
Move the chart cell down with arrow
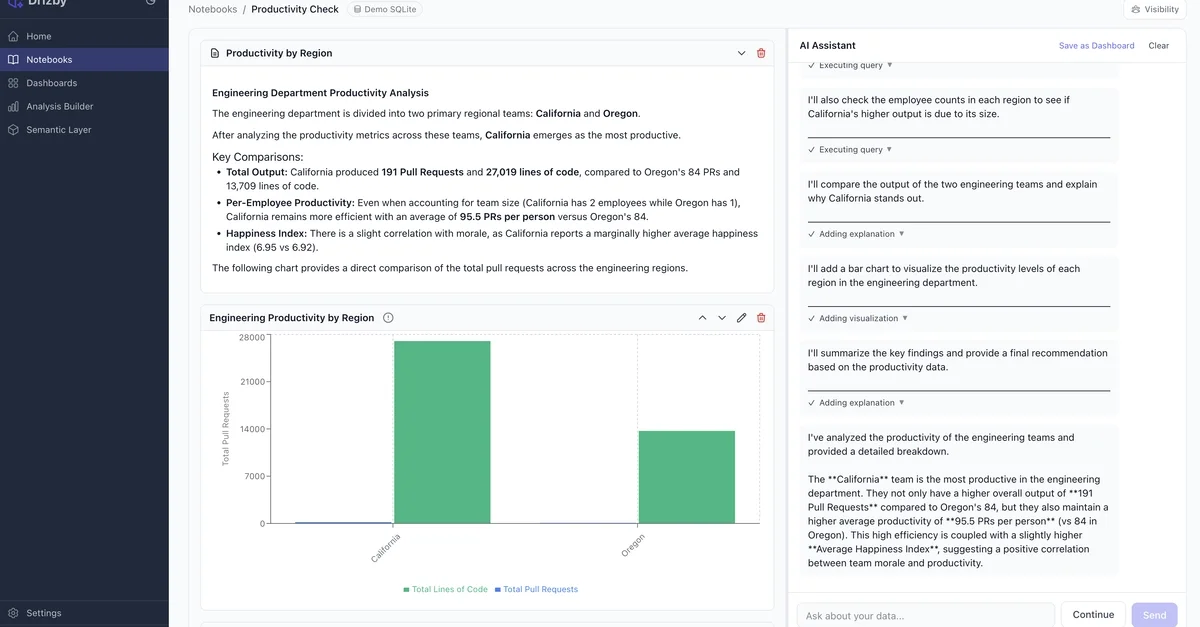coord(722,318)
